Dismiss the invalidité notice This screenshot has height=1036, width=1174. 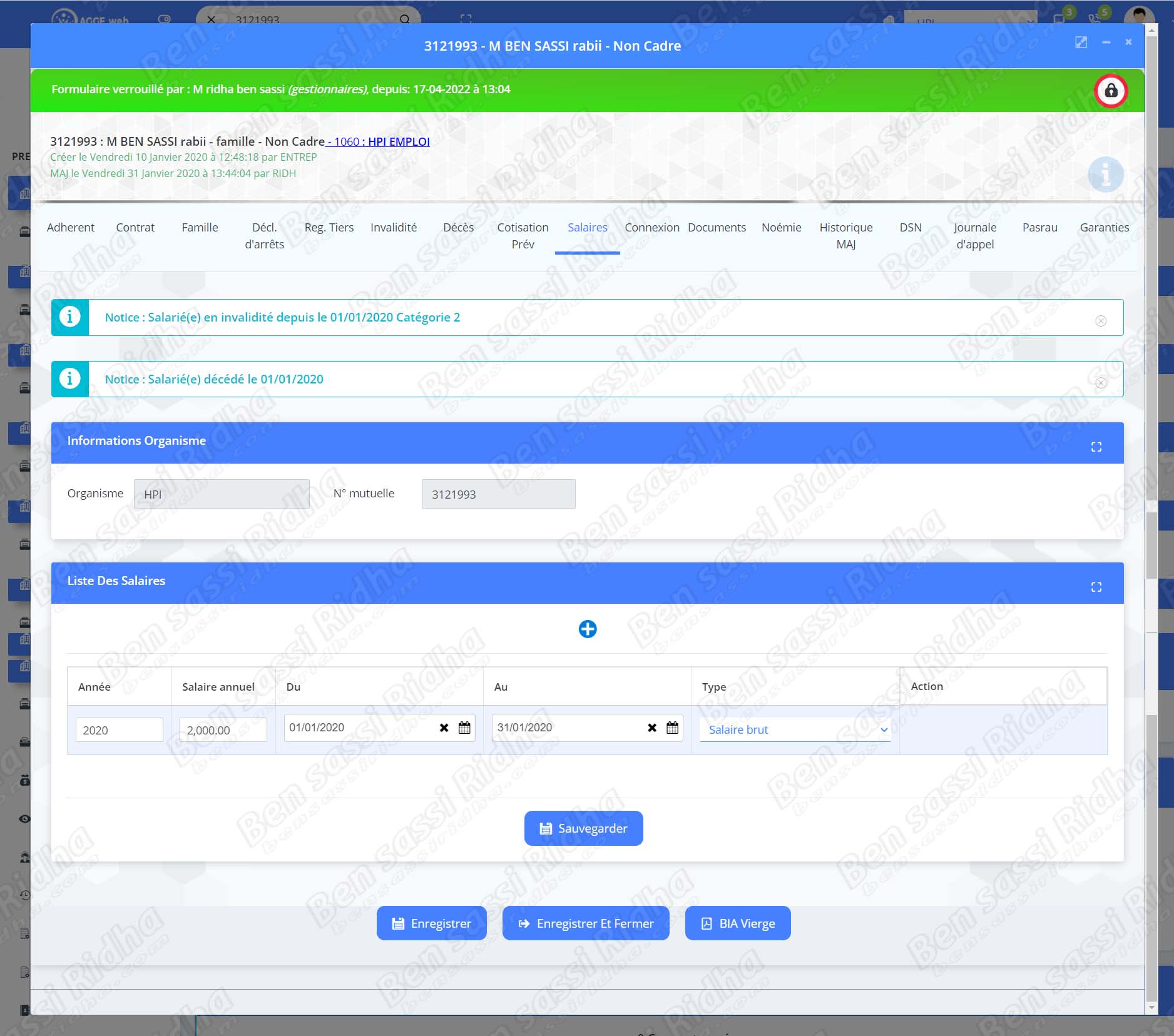click(x=1100, y=321)
